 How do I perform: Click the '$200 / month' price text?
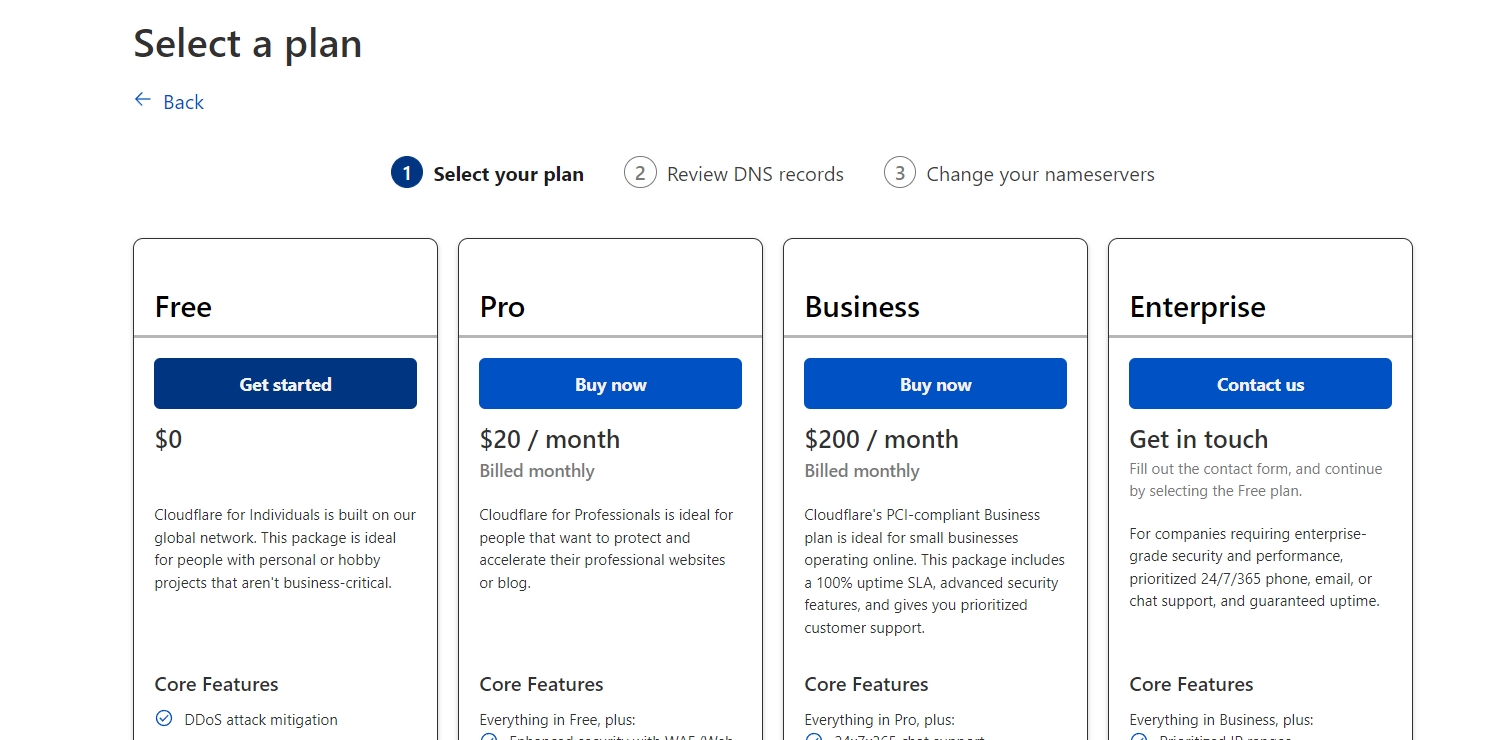[x=881, y=439]
